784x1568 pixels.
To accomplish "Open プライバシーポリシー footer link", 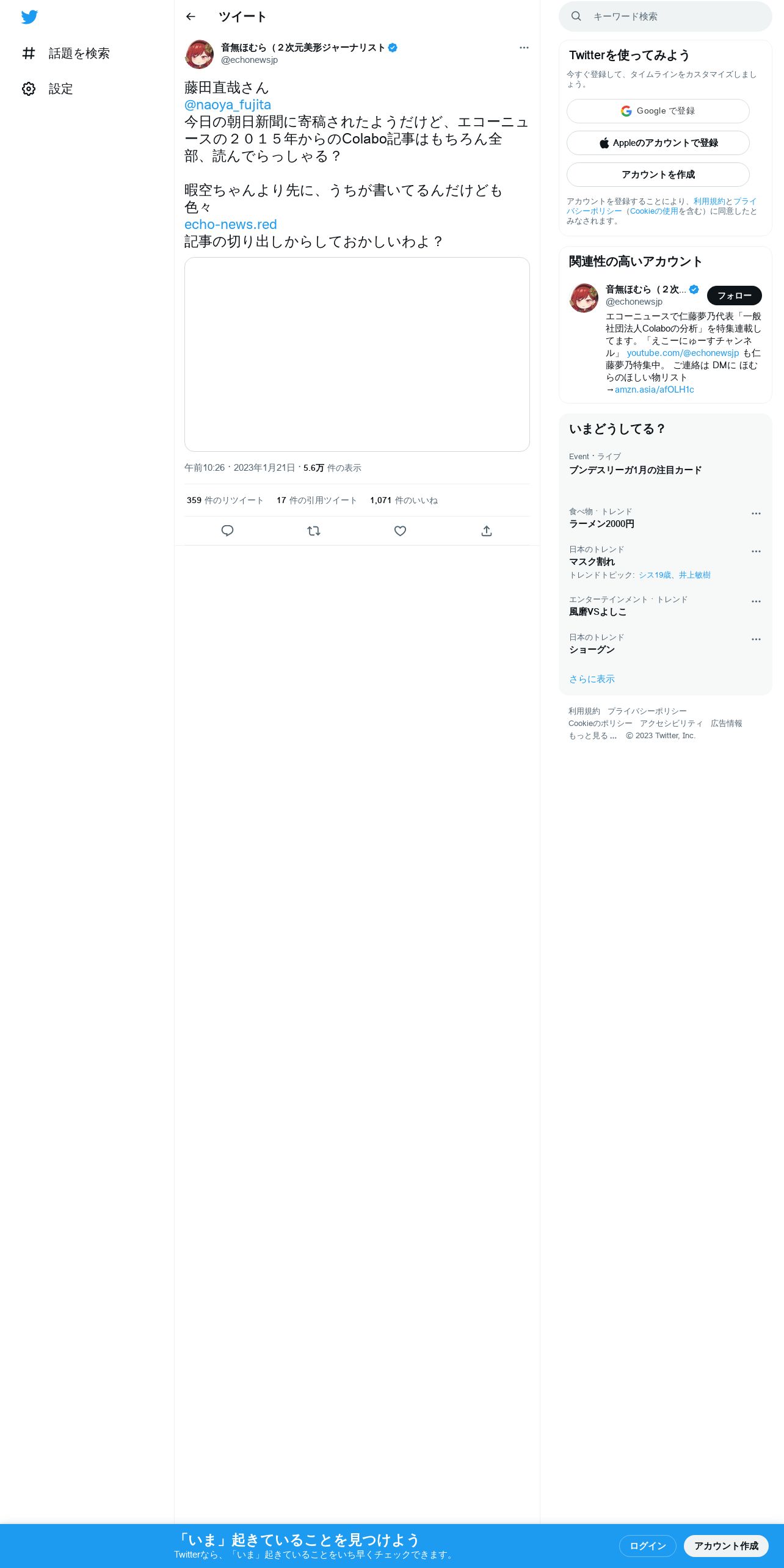I will pyautogui.click(x=647, y=711).
